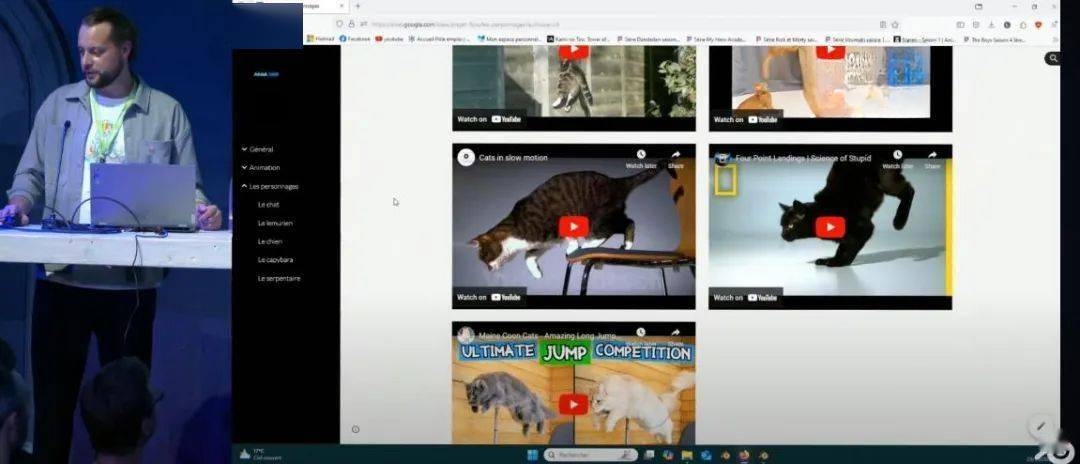Open the Général sidebar page

tap(262, 149)
